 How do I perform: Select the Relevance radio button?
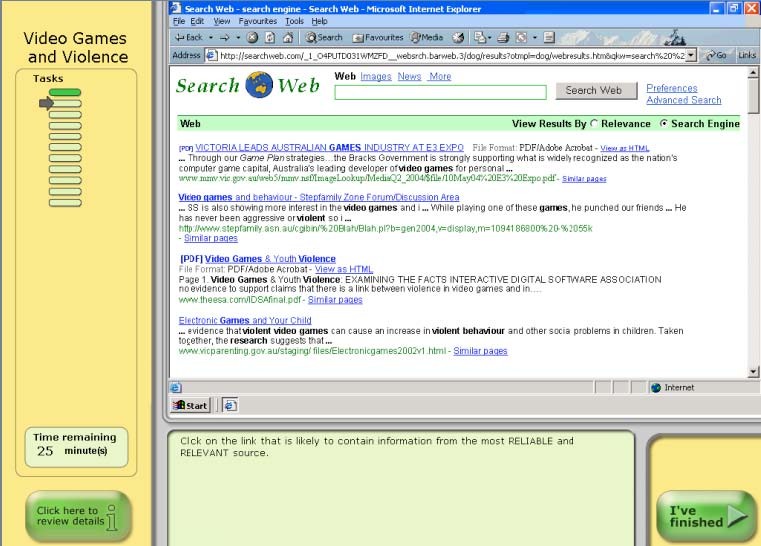pos(594,124)
